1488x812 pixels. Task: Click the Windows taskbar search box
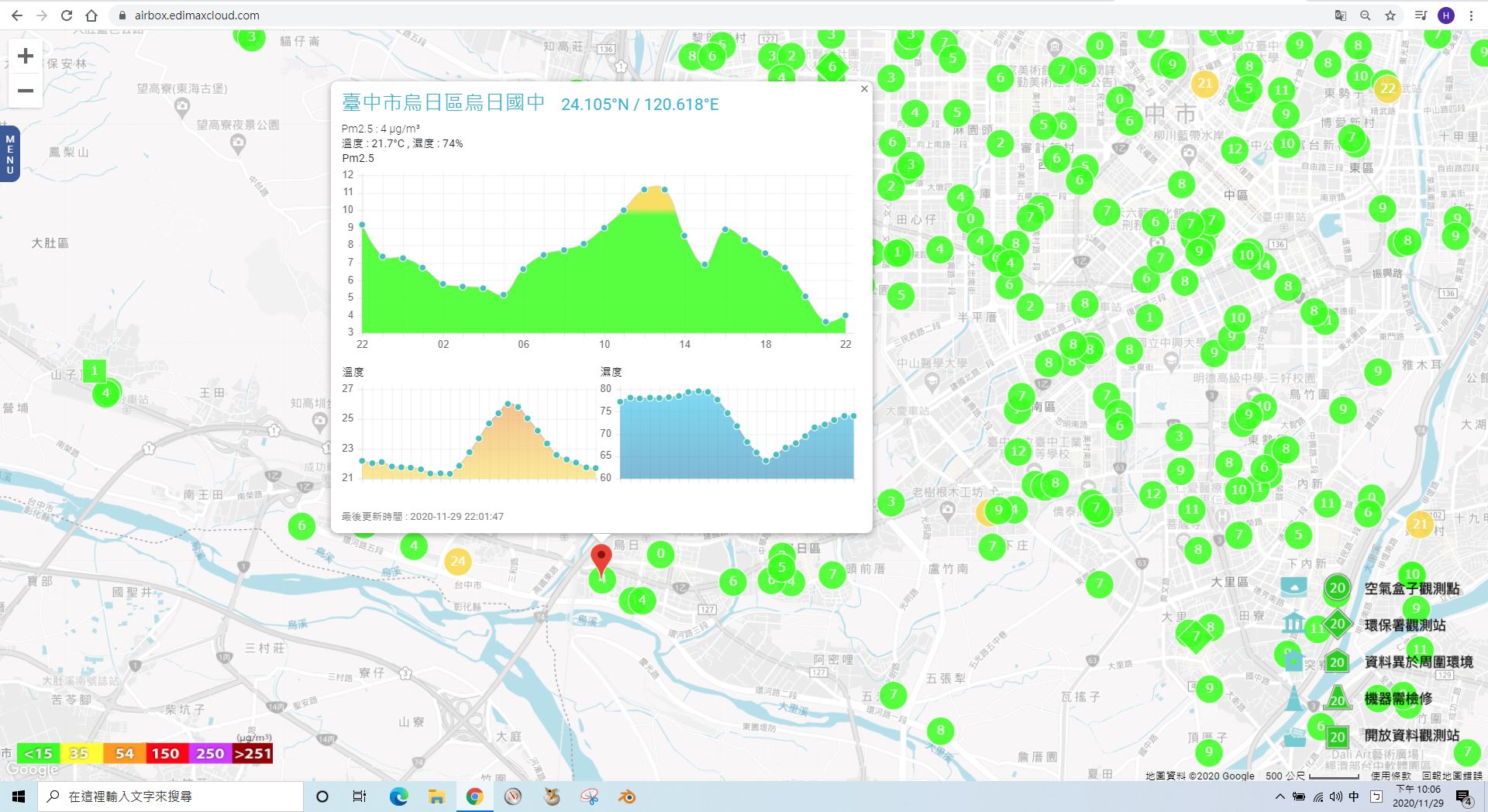coord(170,797)
